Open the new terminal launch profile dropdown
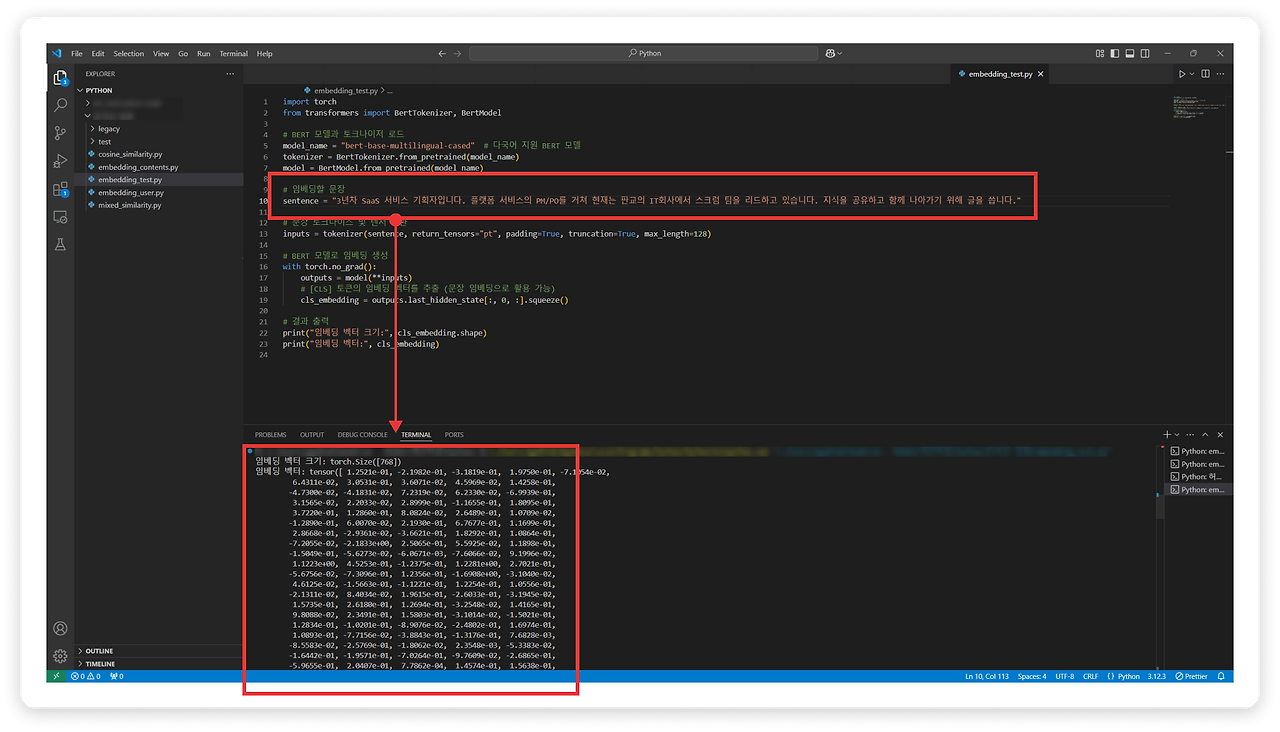Image resolution: width=1280 pixels, height=732 pixels. (x=1178, y=435)
